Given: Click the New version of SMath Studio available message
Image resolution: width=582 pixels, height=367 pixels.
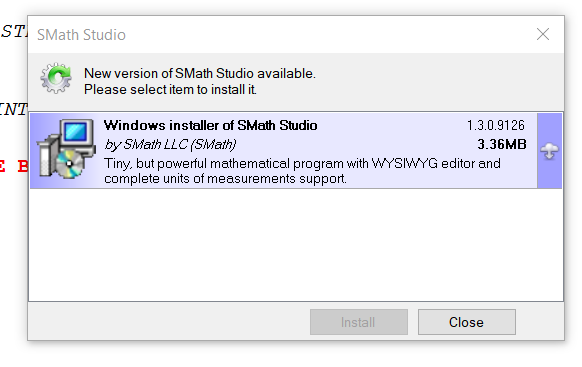Looking at the screenshot, I should pyautogui.click(x=200, y=73).
